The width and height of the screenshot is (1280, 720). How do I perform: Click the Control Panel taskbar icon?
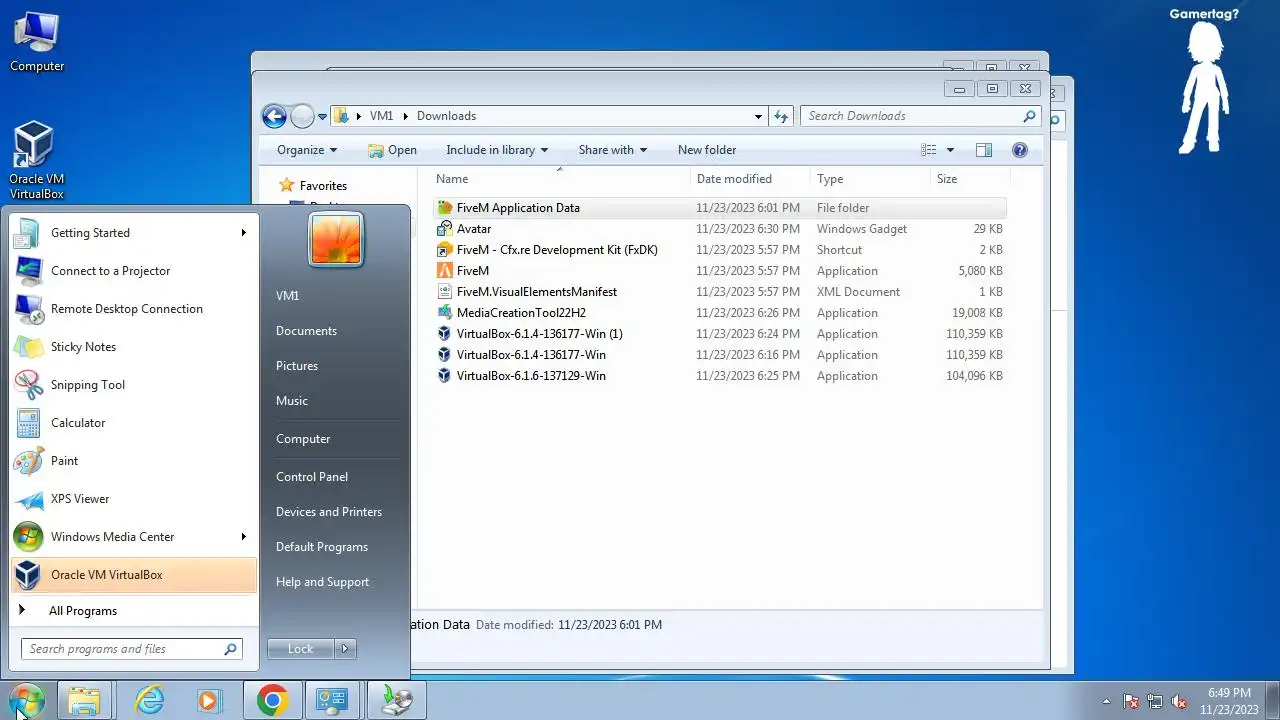pos(332,700)
